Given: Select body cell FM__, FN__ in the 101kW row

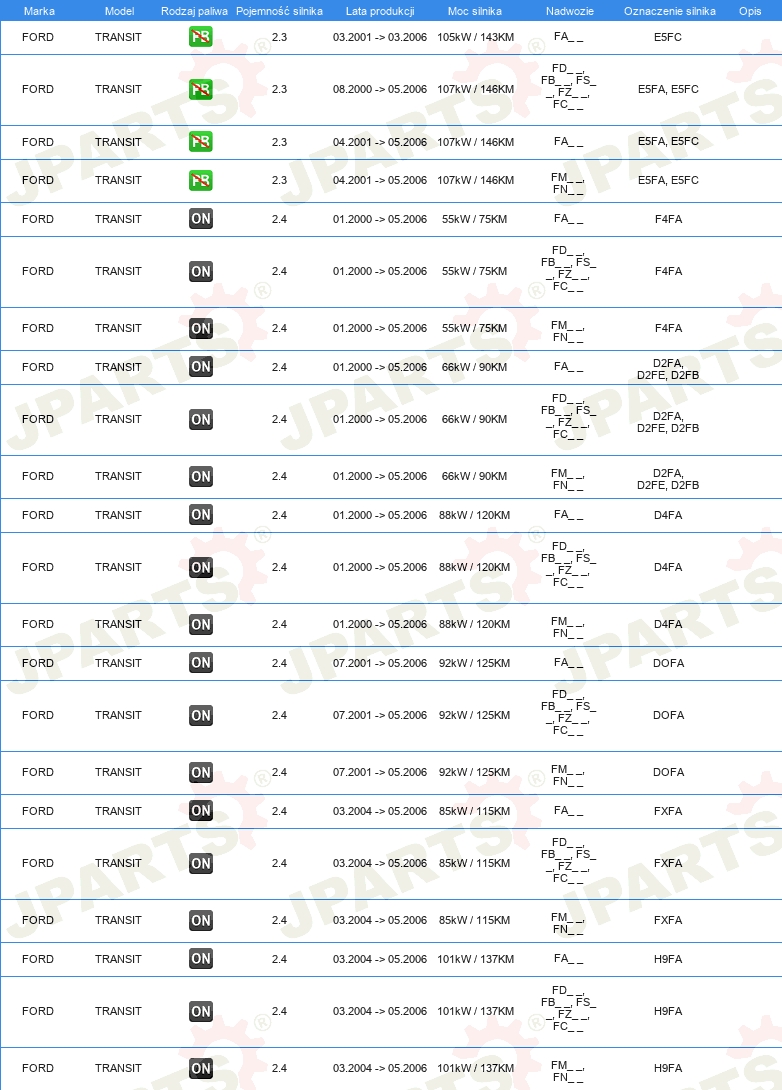Looking at the screenshot, I should (568, 1071).
